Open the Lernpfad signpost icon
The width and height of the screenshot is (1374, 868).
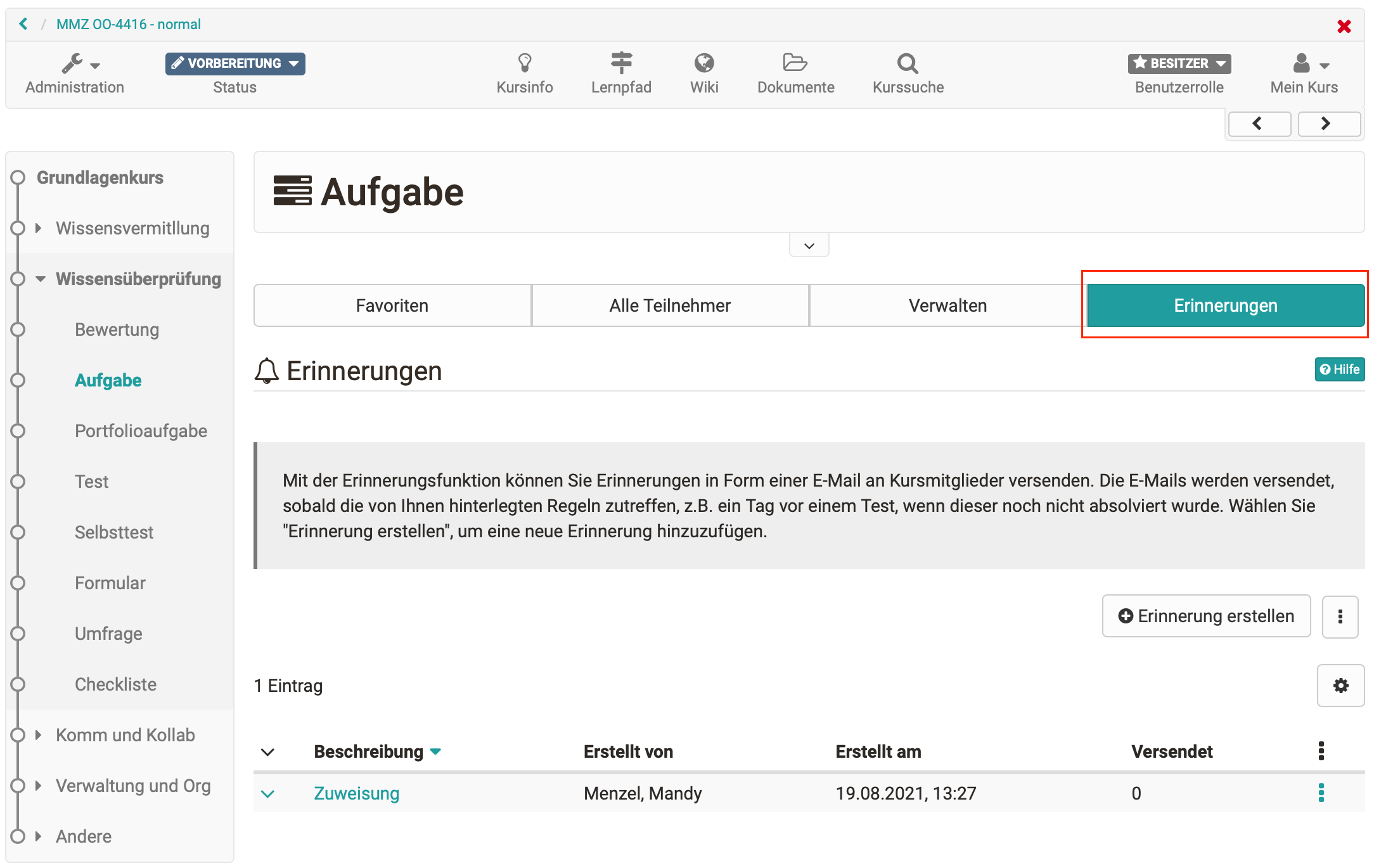click(x=621, y=63)
